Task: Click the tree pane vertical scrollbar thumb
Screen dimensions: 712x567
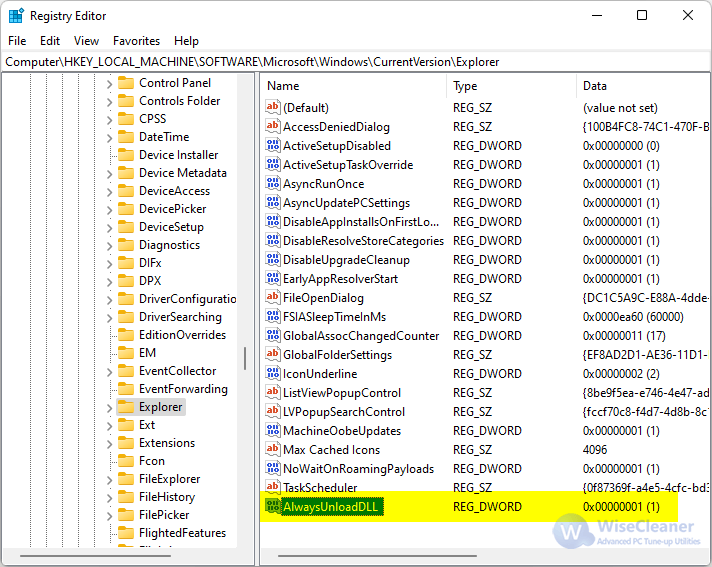Action: click(x=245, y=359)
